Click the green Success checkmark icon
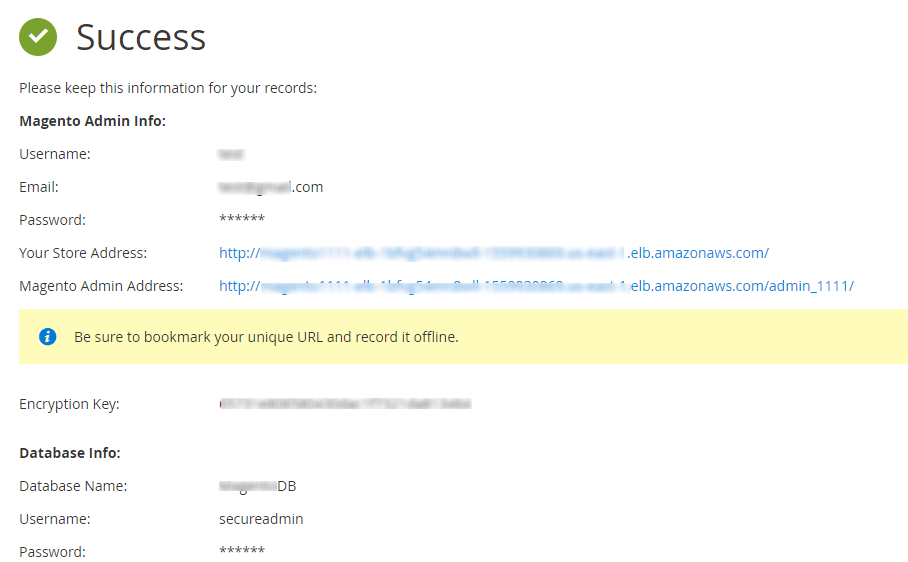The width and height of the screenshot is (908, 562). (x=38, y=37)
